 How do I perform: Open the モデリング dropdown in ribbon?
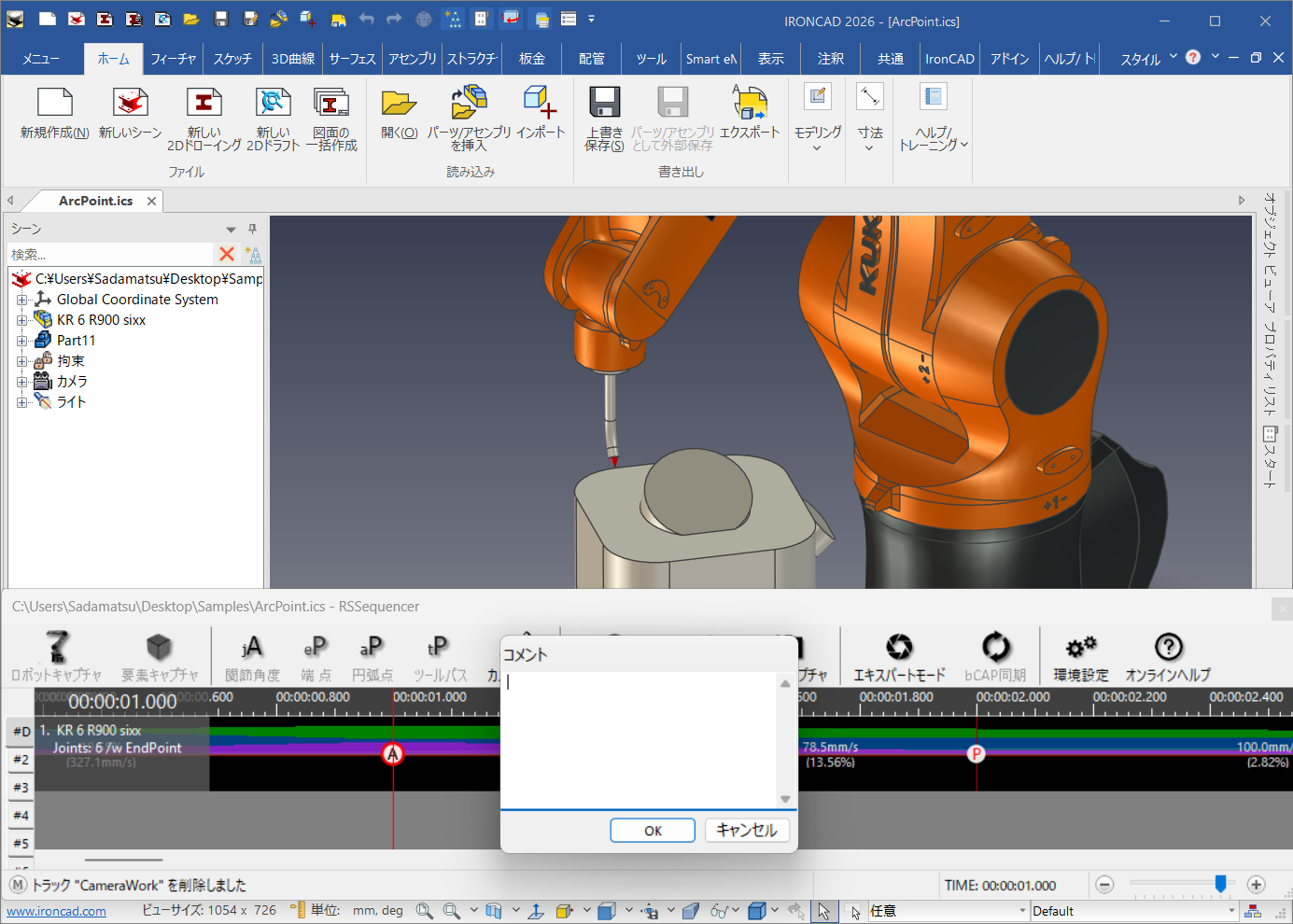pyautogui.click(x=818, y=117)
